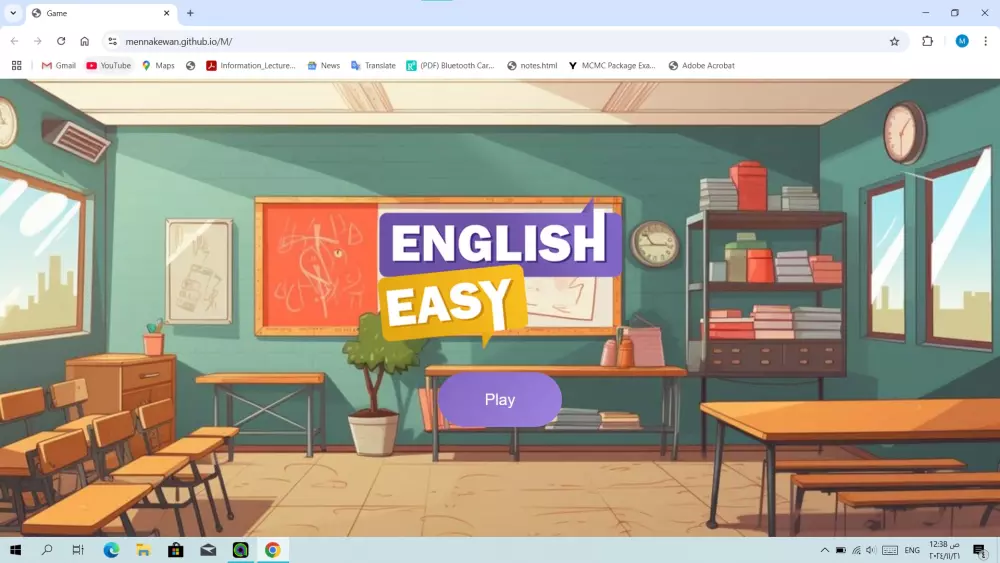Image resolution: width=1000 pixels, height=563 pixels.
Task: Open the Maps bookmark
Action: pos(158,66)
